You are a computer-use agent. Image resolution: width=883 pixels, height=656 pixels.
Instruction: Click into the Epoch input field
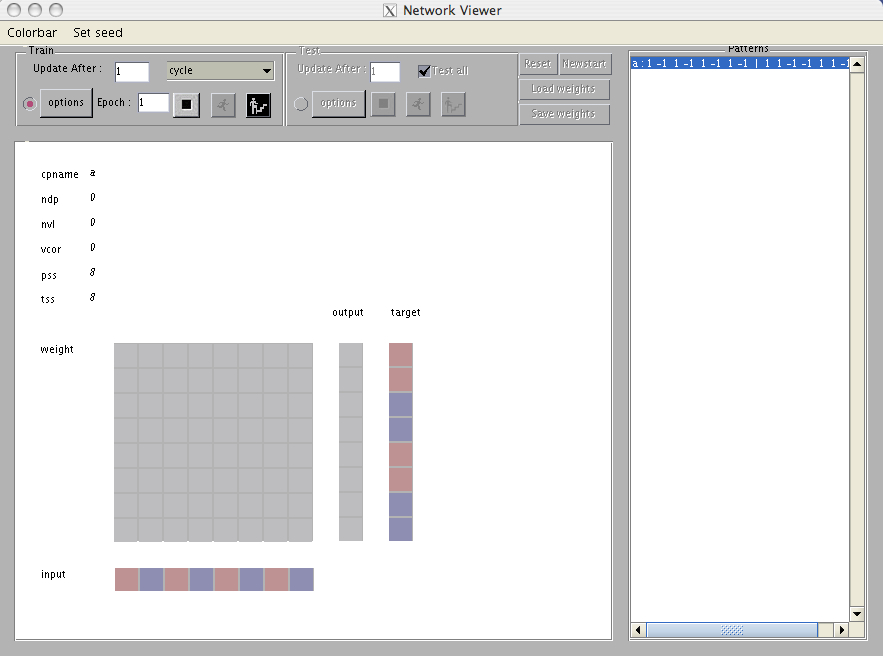[153, 103]
